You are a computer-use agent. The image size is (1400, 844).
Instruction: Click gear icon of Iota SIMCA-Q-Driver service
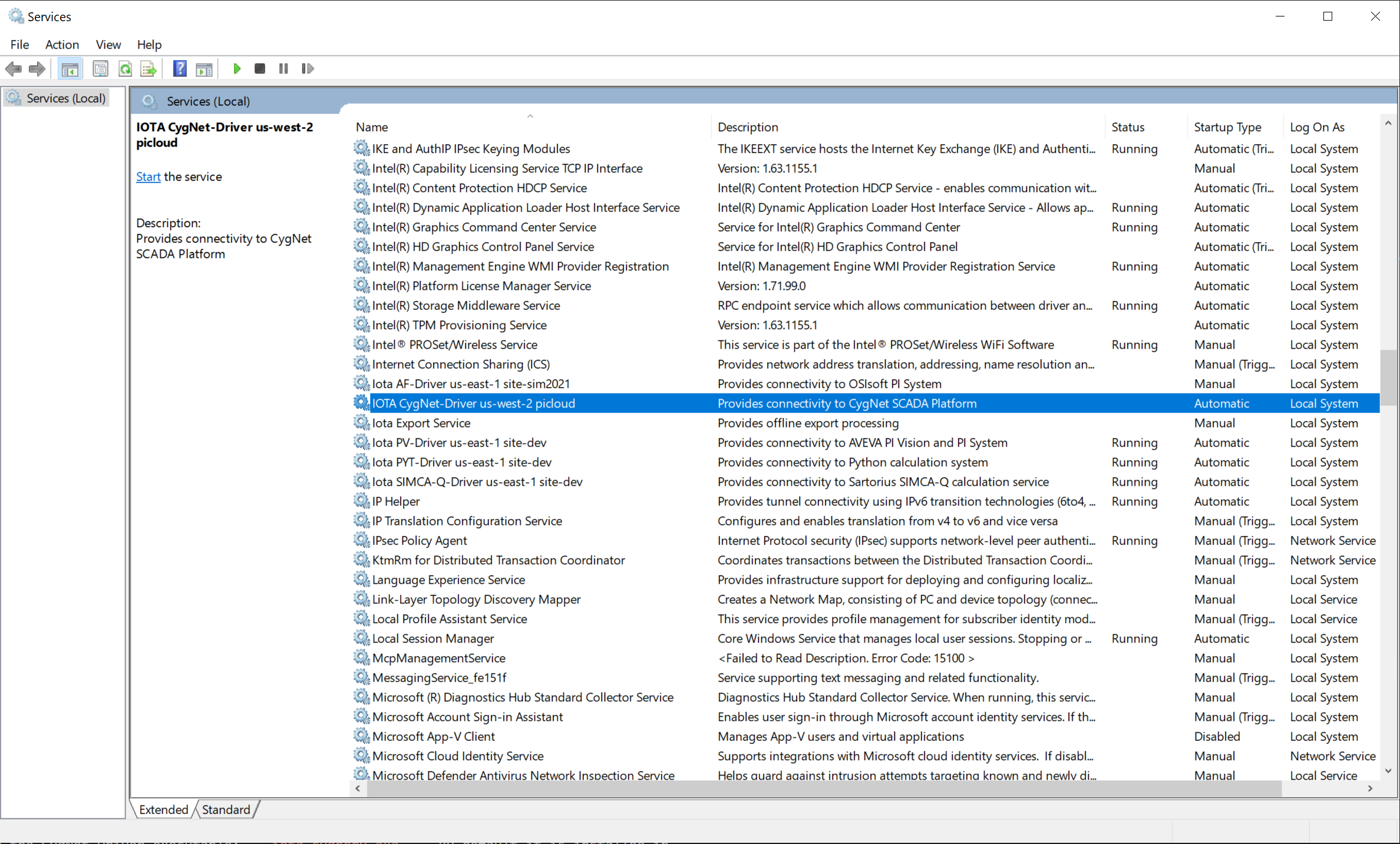[361, 481]
